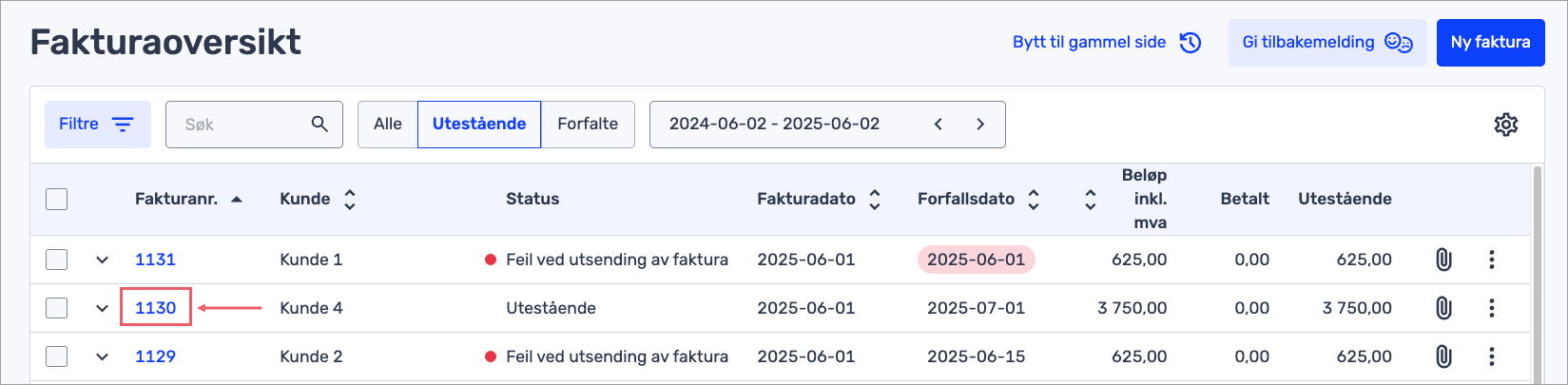
Task: Open invoice link 1130
Action: [156, 308]
